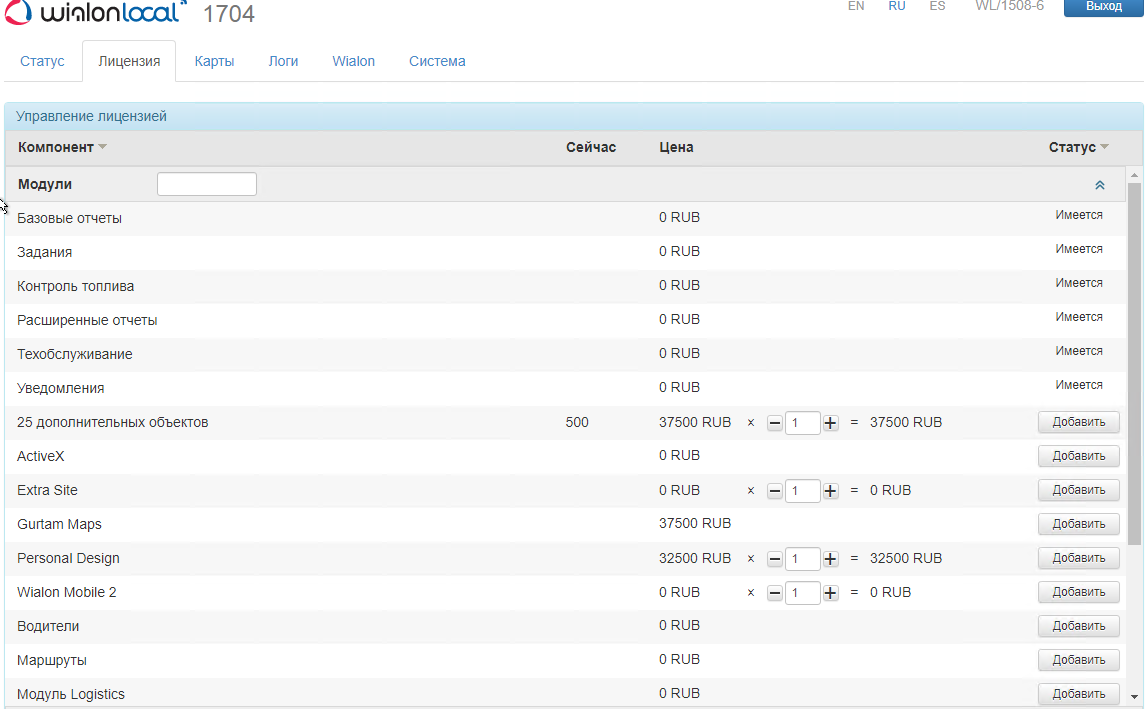Decrease Extra Site quantity with minus
Screen dimensions: 1145x709
click(775, 491)
